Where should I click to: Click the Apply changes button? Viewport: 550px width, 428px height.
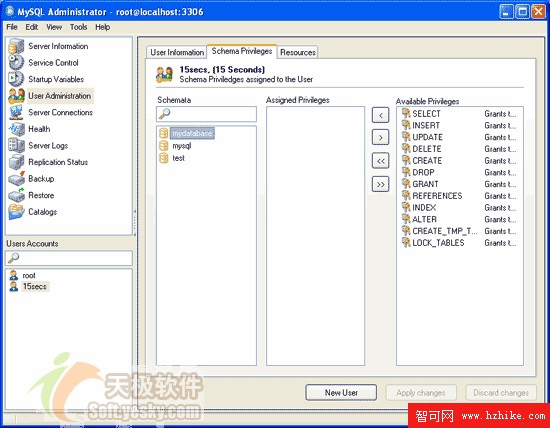[x=421, y=393]
